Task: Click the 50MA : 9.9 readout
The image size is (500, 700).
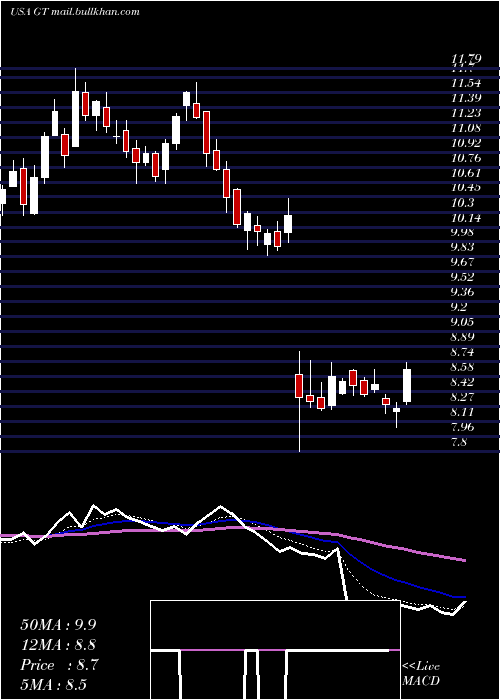Action: (x=58, y=625)
